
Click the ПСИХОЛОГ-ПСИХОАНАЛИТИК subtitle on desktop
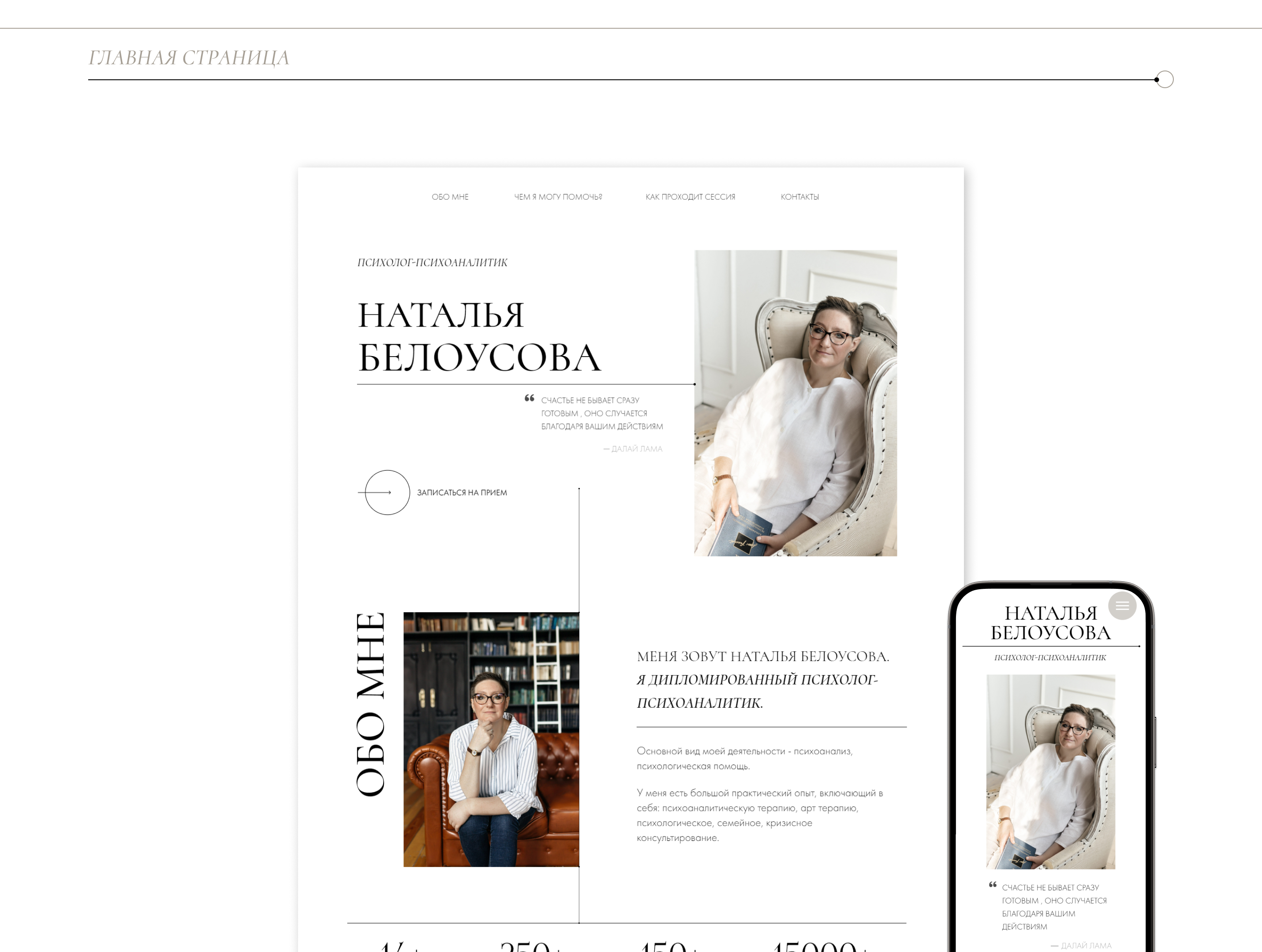tap(432, 262)
